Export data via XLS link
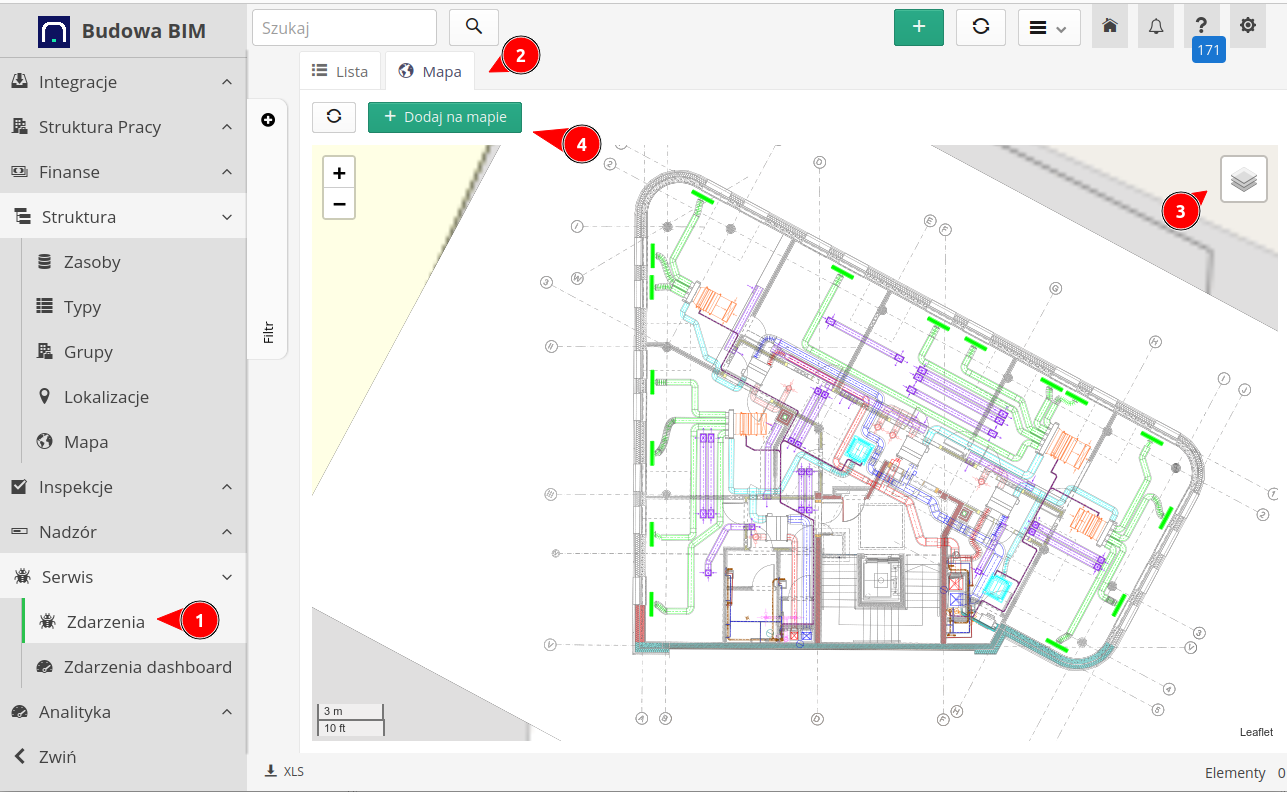 pos(284,771)
